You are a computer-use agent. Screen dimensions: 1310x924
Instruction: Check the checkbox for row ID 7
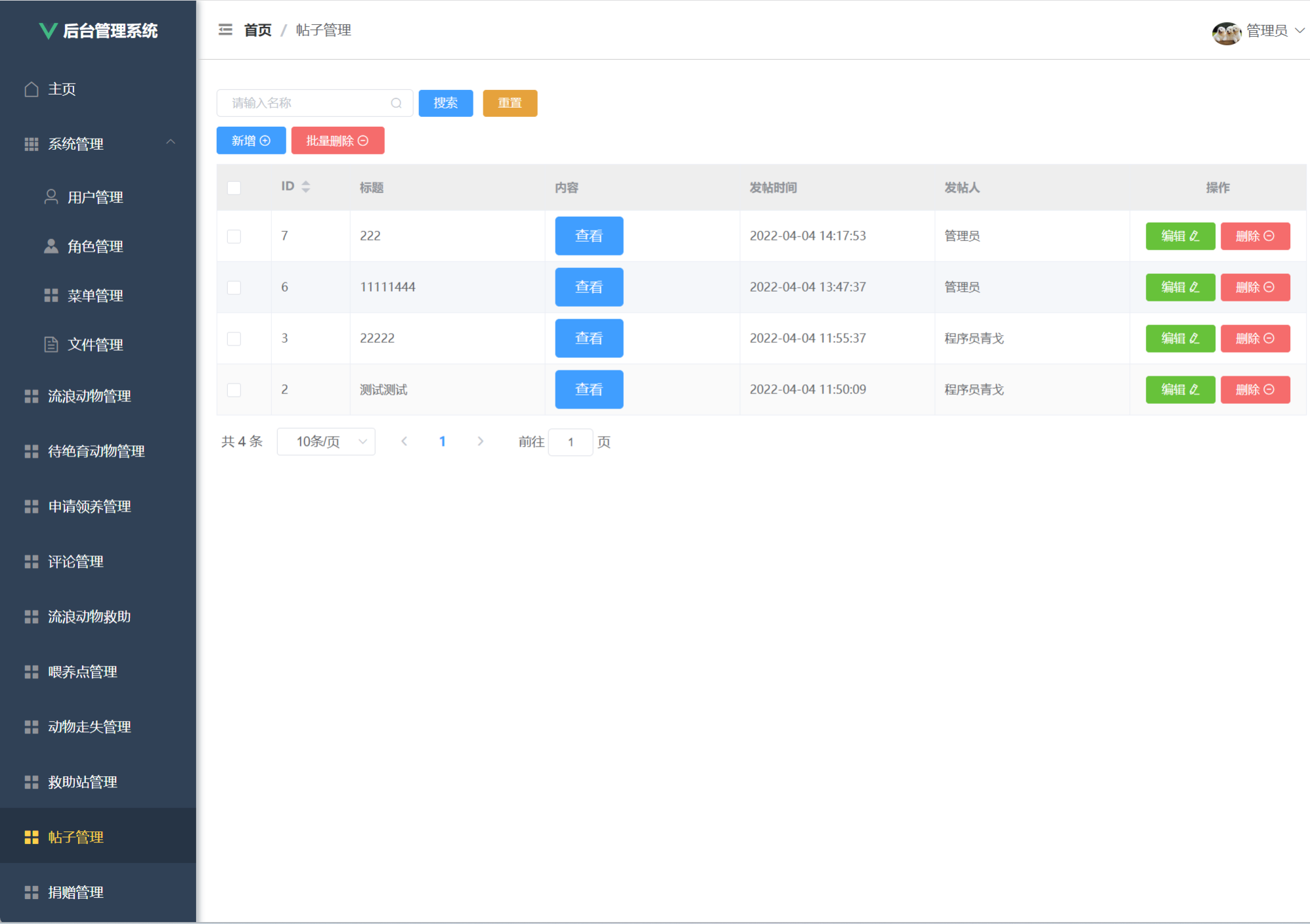click(234, 236)
